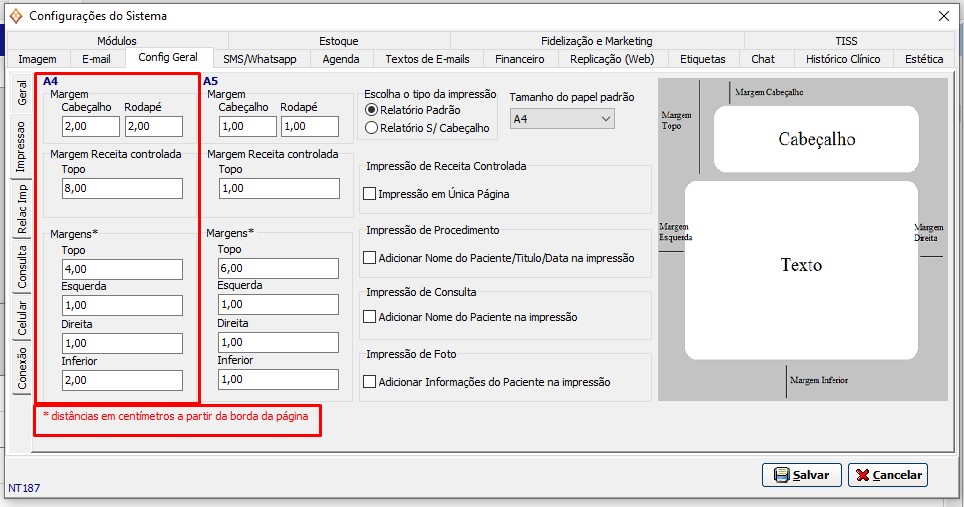
Task: Click the Salvar button
Action: [x=801, y=475]
